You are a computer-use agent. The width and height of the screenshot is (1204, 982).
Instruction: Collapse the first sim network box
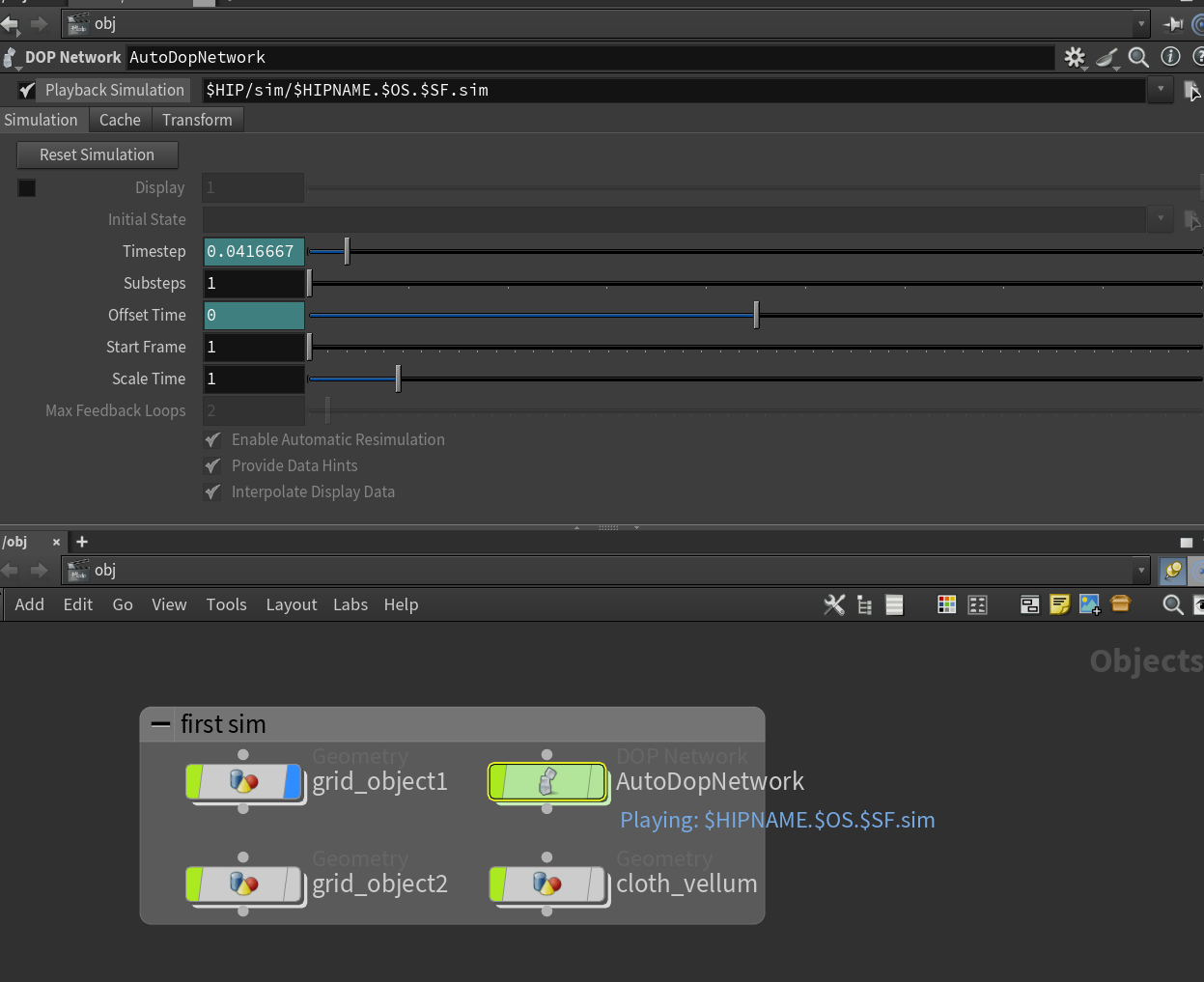point(160,724)
